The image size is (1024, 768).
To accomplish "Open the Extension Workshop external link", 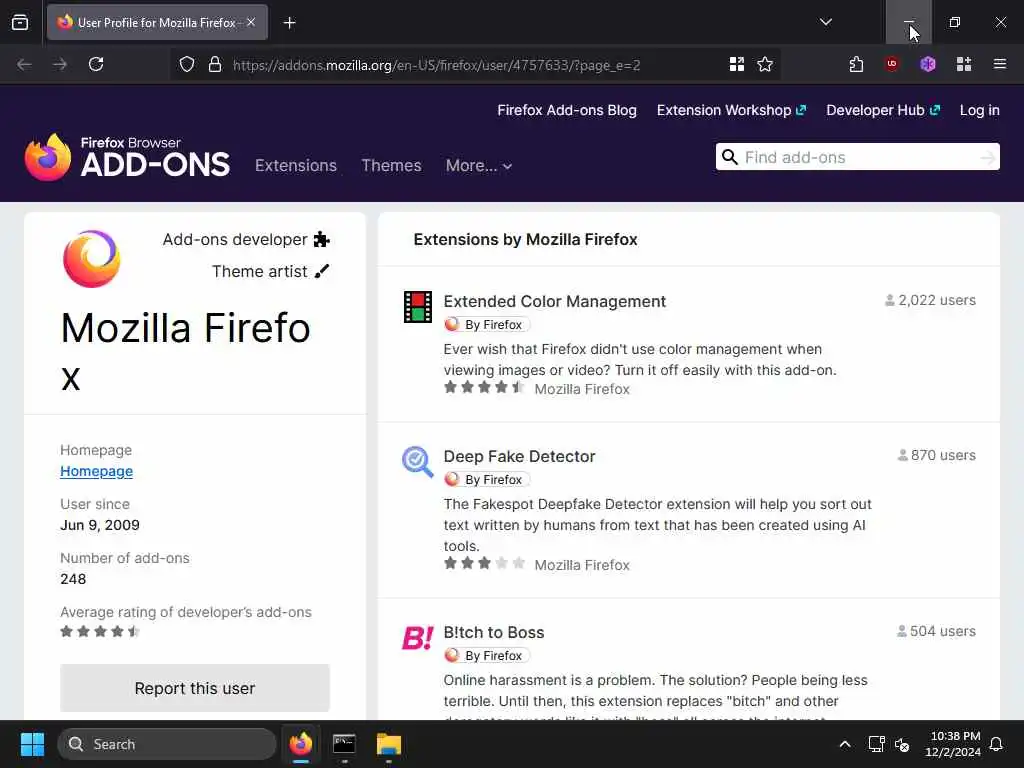I will click(731, 110).
